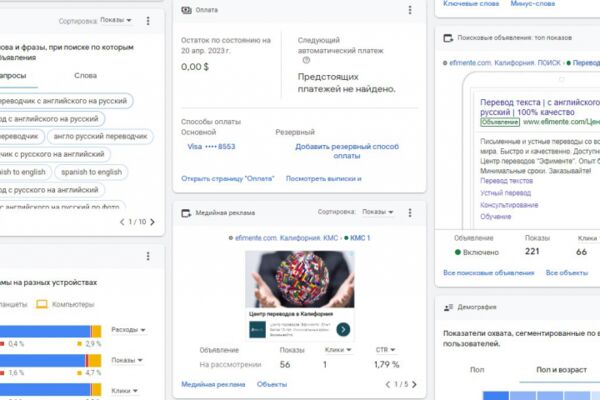Click the Медийная реклама card icon
The height and width of the screenshot is (400, 600).
coord(186,213)
